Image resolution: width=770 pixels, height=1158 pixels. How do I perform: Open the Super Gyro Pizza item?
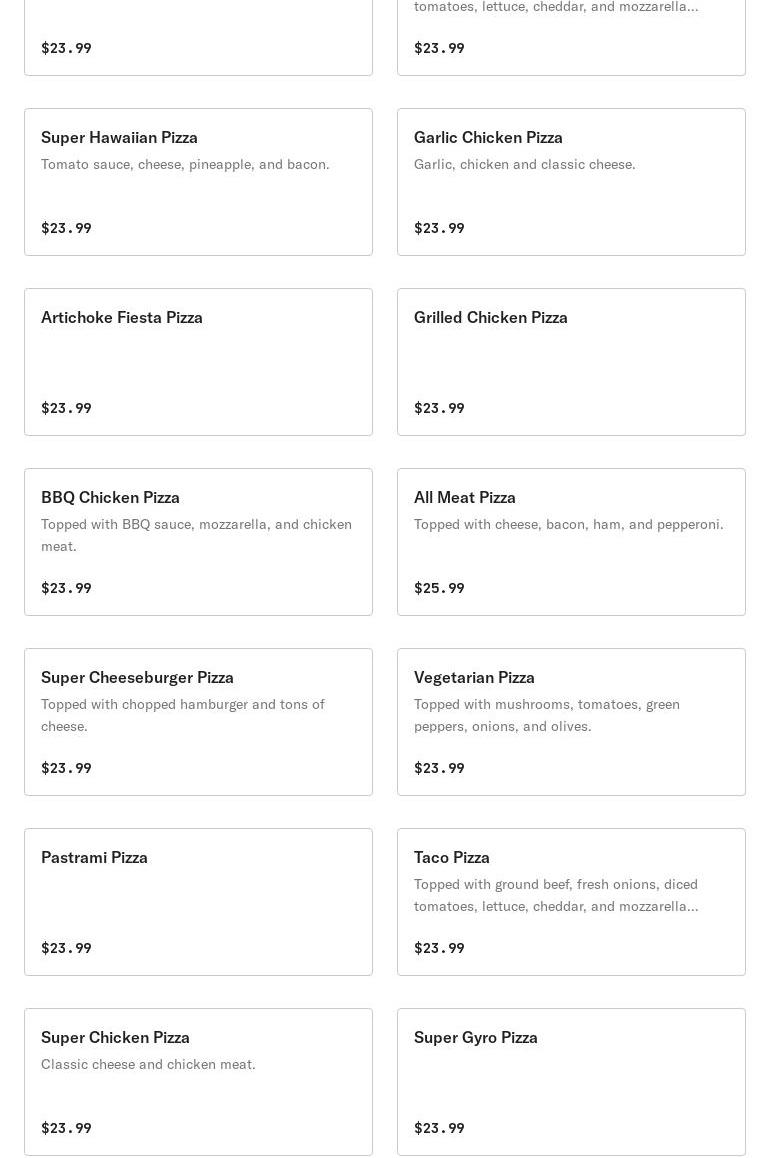click(x=571, y=1082)
